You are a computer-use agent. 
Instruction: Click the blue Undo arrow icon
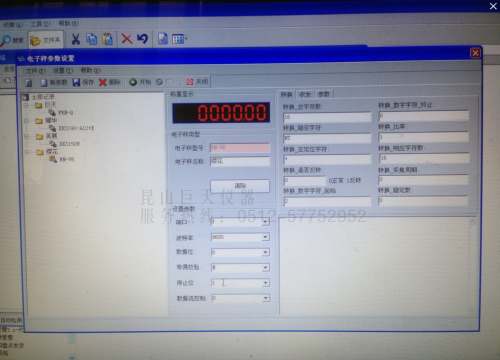pyautogui.click(x=143, y=39)
